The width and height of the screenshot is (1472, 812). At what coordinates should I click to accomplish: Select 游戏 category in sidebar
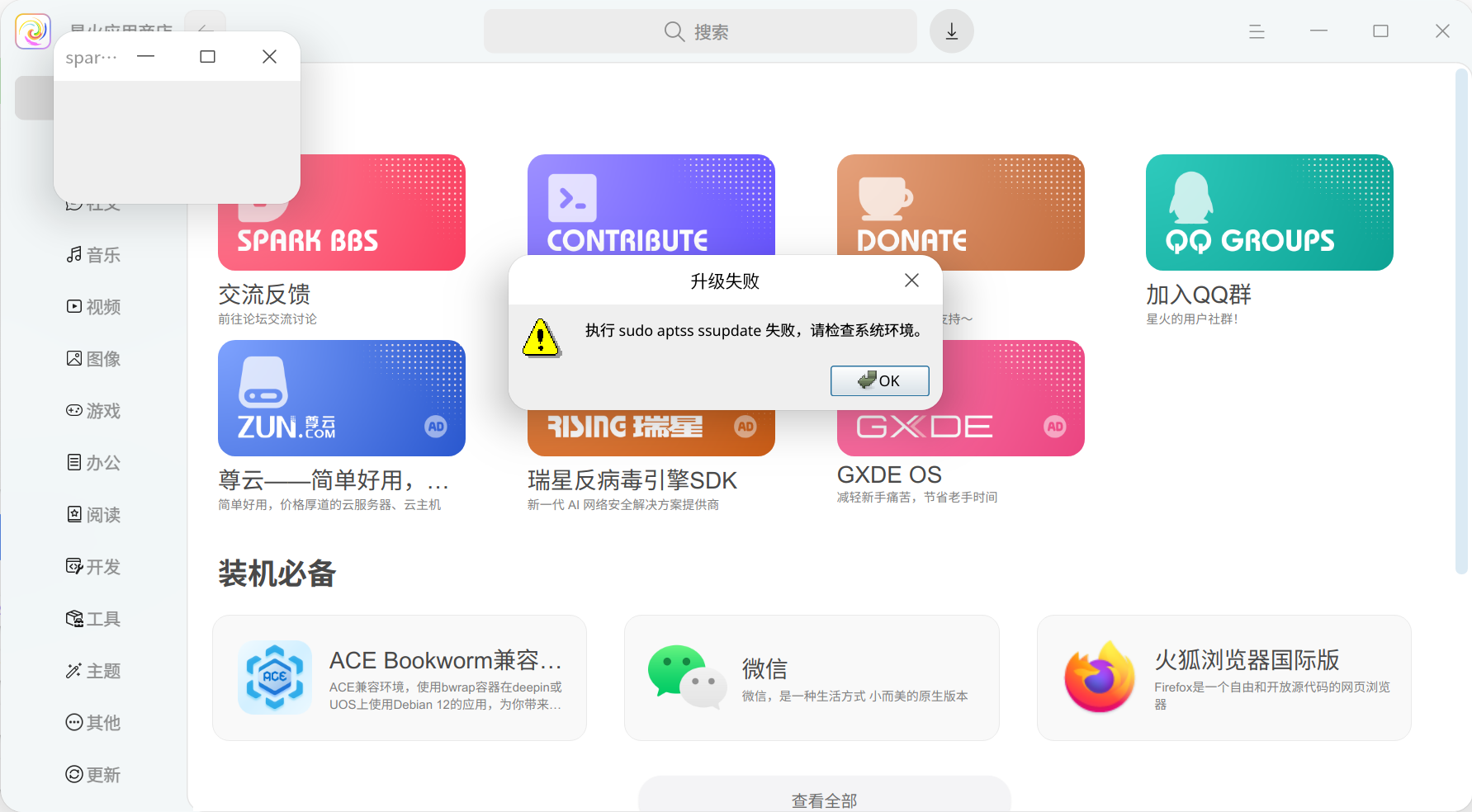[x=93, y=411]
